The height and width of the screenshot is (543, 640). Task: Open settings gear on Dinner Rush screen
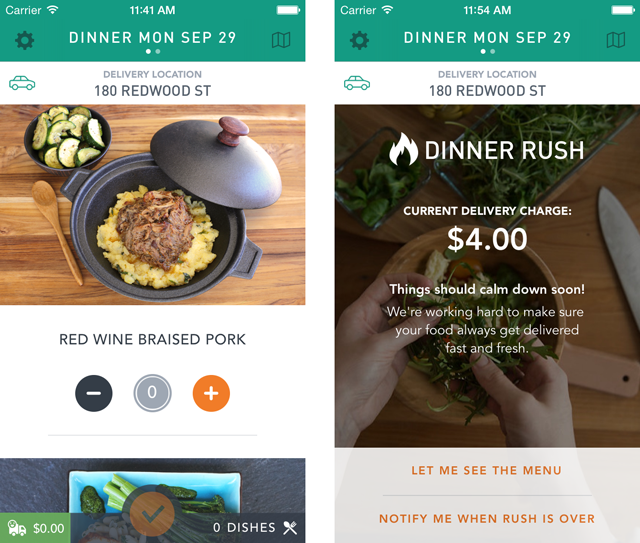[x=359, y=40]
